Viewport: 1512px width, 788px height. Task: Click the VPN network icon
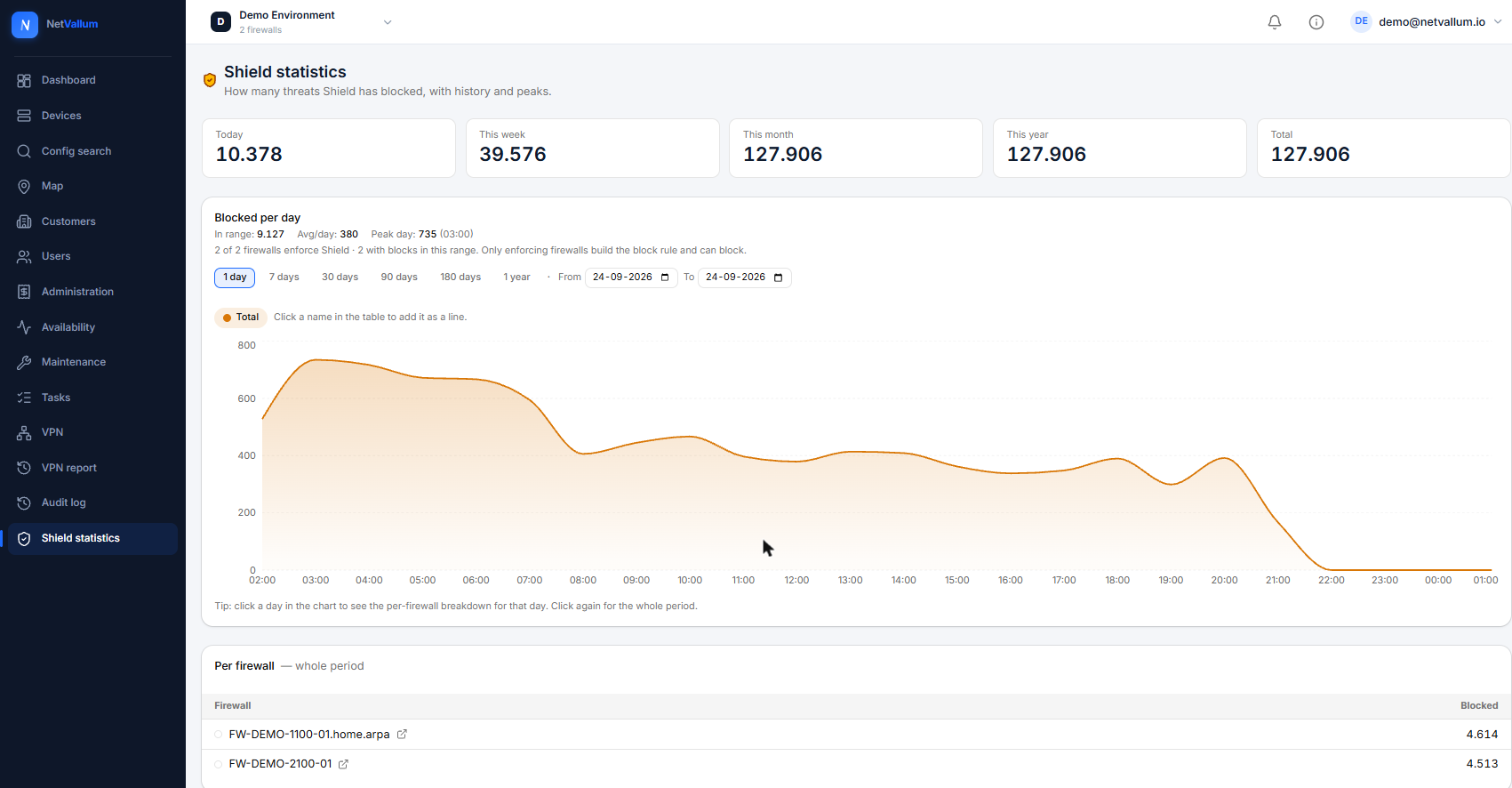[x=24, y=433]
